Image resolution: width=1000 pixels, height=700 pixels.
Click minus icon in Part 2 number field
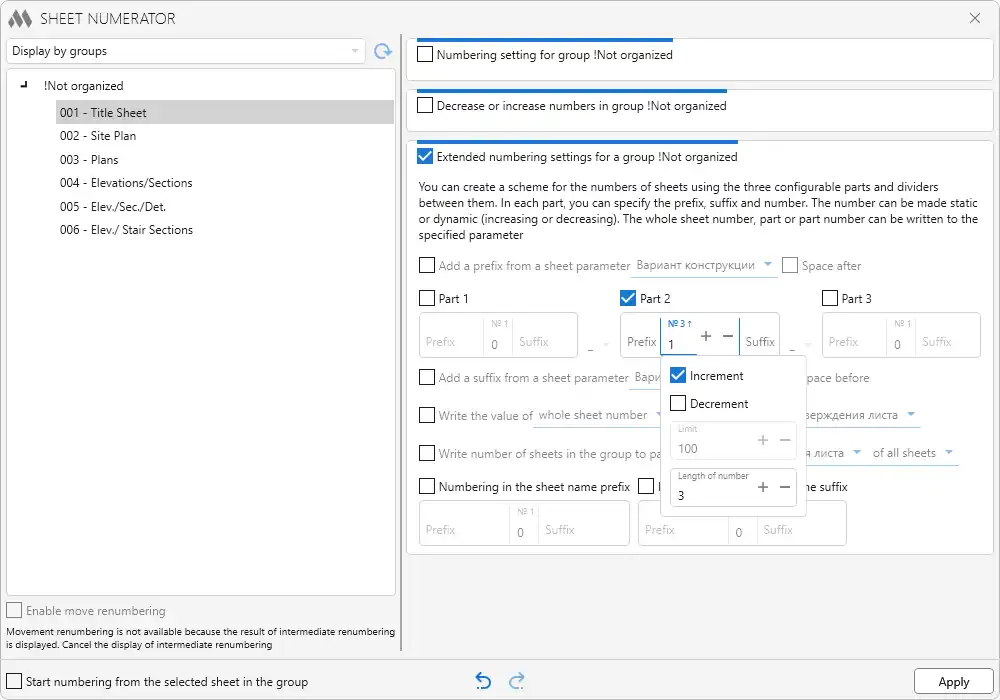pyautogui.click(x=728, y=337)
